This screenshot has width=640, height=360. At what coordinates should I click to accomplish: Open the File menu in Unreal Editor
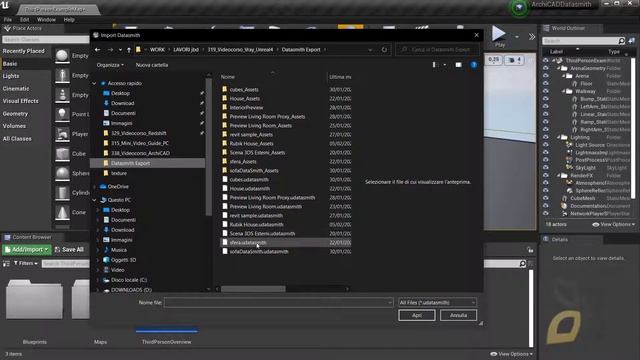click(8, 20)
